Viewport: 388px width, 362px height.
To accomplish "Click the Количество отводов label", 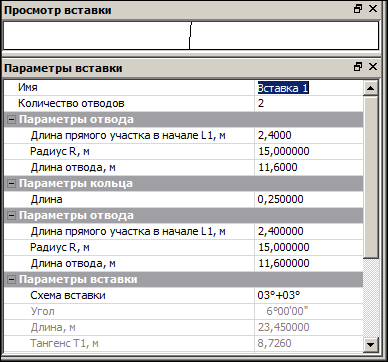I will 71,103.
